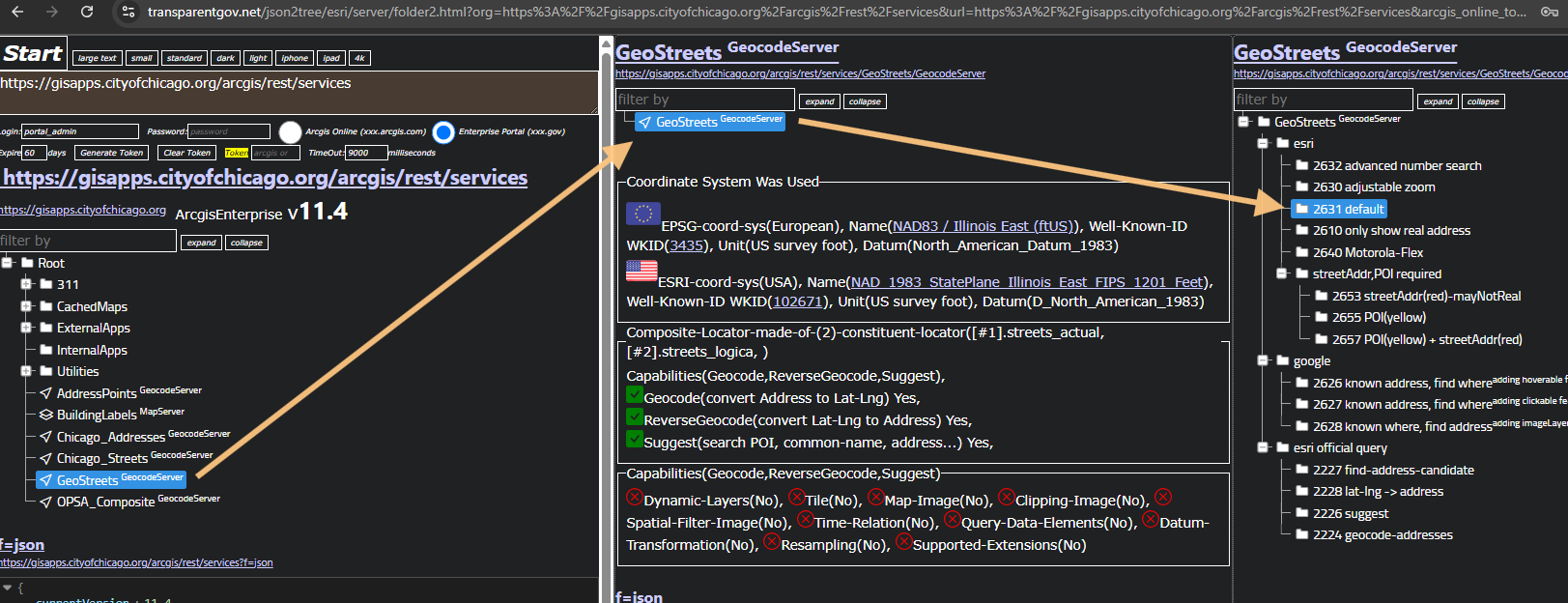The width and height of the screenshot is (1568, 603).
Task: Expand the Utilities folder in tree
Action: point(26,371)
